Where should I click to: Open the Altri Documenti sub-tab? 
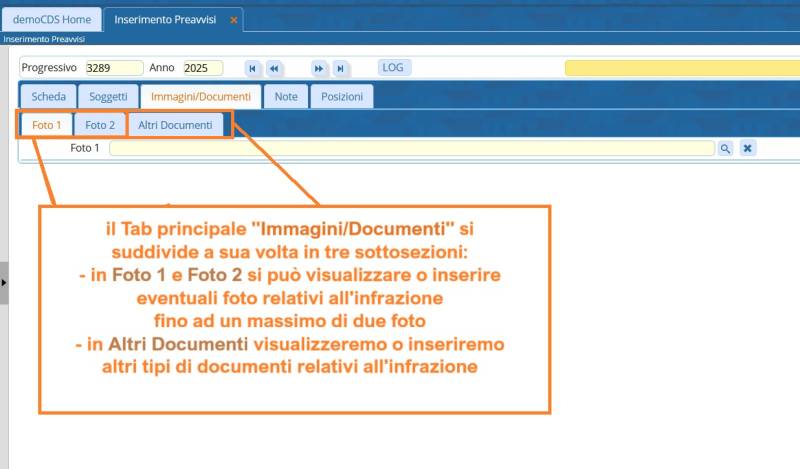(x=175, y=125)
